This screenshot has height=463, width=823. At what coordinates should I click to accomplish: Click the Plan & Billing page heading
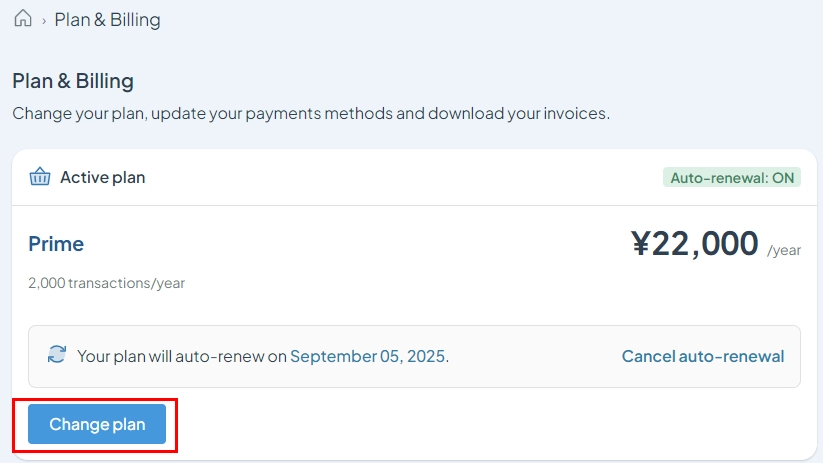click(x=73, y=81)
